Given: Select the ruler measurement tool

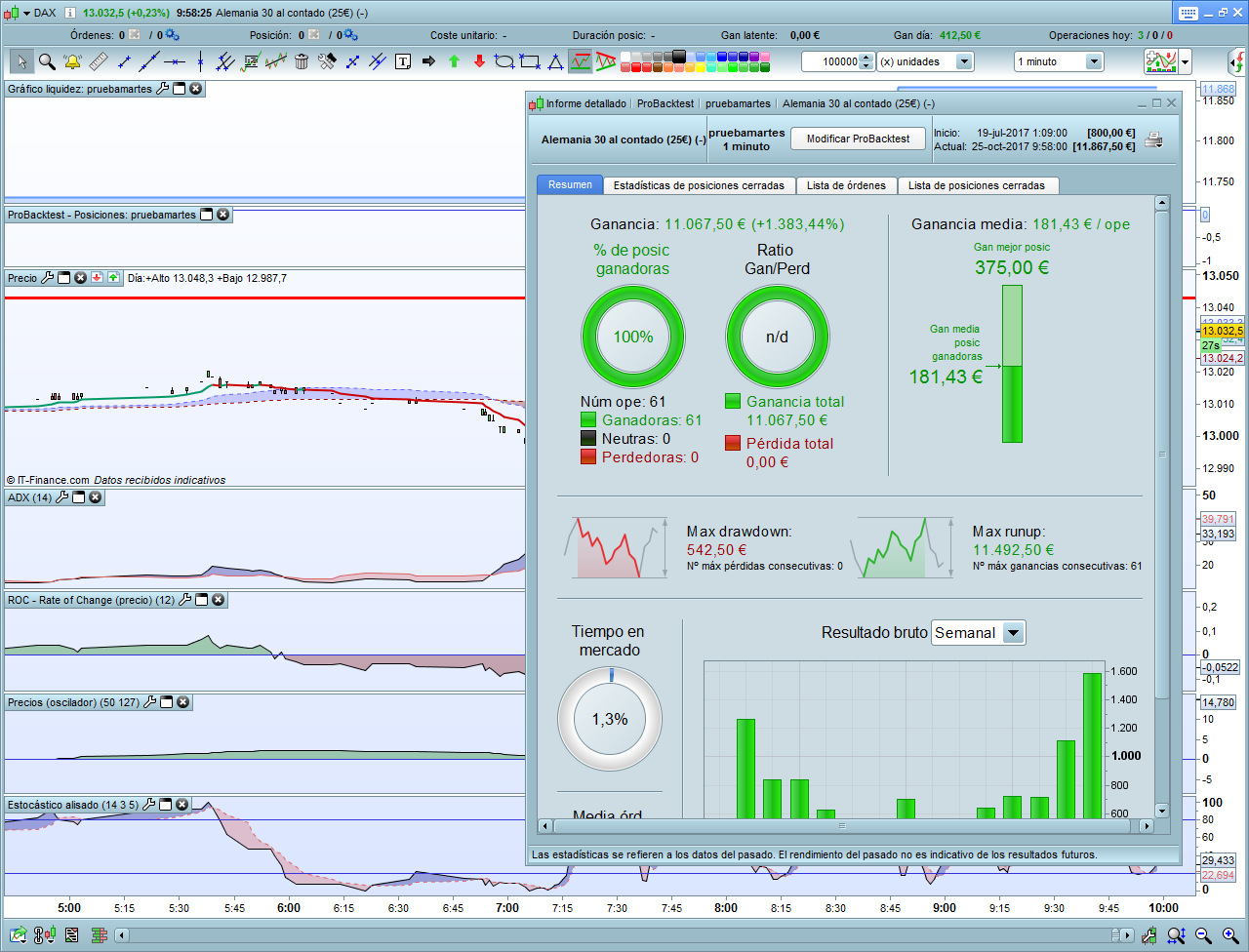Looking at the screenshot, I should 99,61.
